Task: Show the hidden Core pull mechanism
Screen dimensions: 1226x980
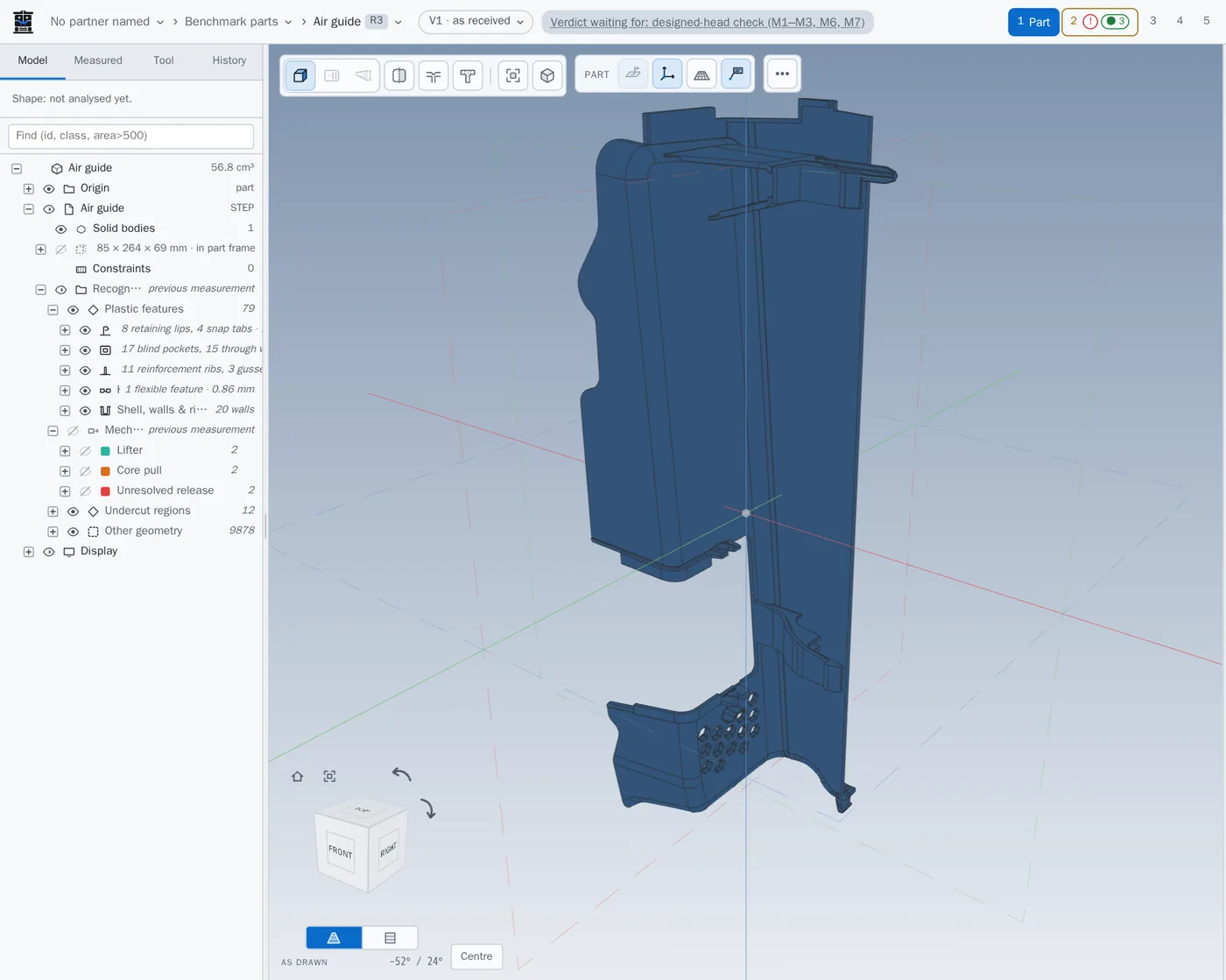Action: (x=85, y=471)
